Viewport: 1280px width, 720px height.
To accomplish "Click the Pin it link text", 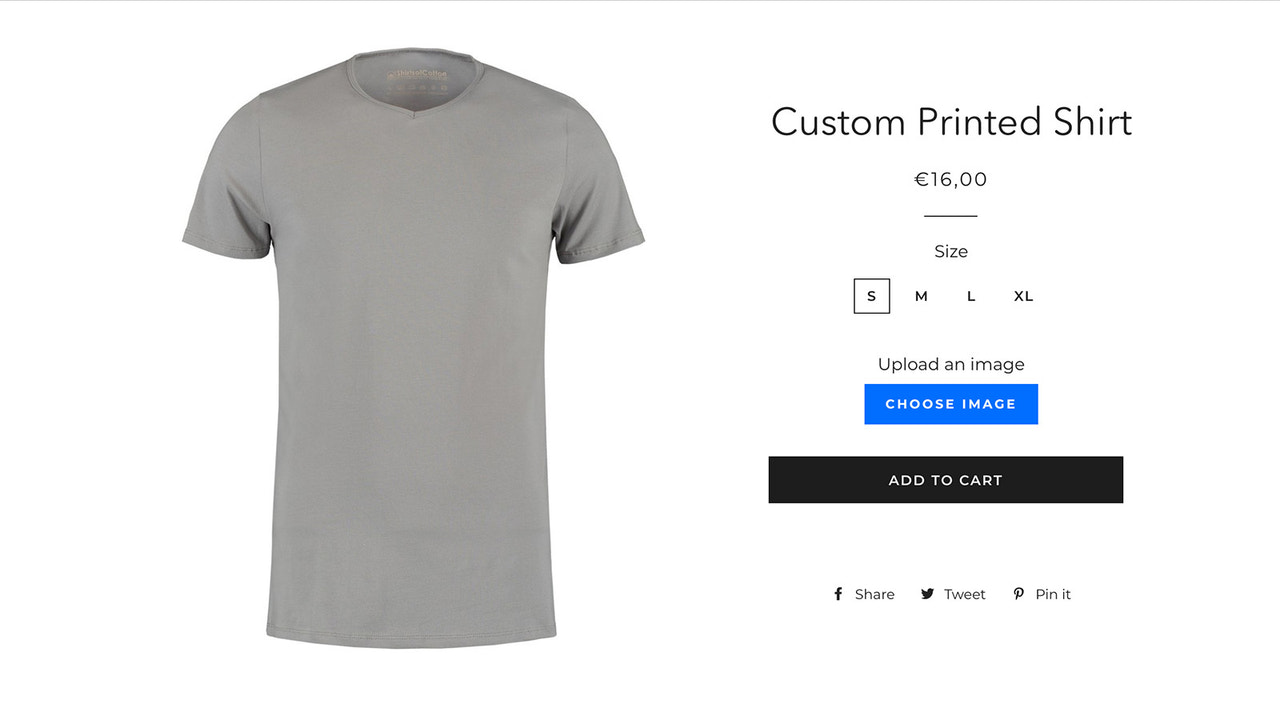I will click(1052, 593).
